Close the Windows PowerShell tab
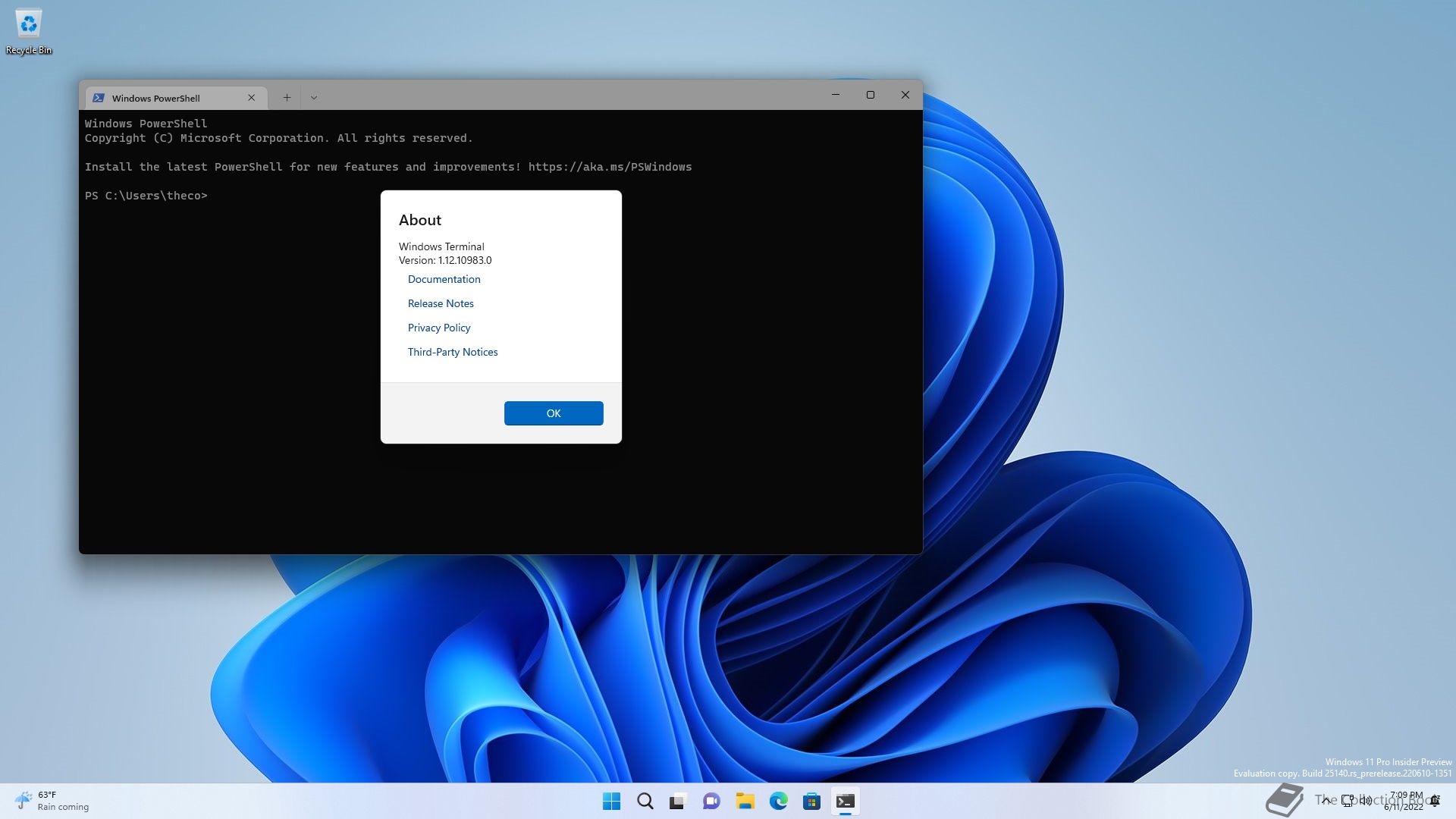1456x819 pixels. point(252,98)
